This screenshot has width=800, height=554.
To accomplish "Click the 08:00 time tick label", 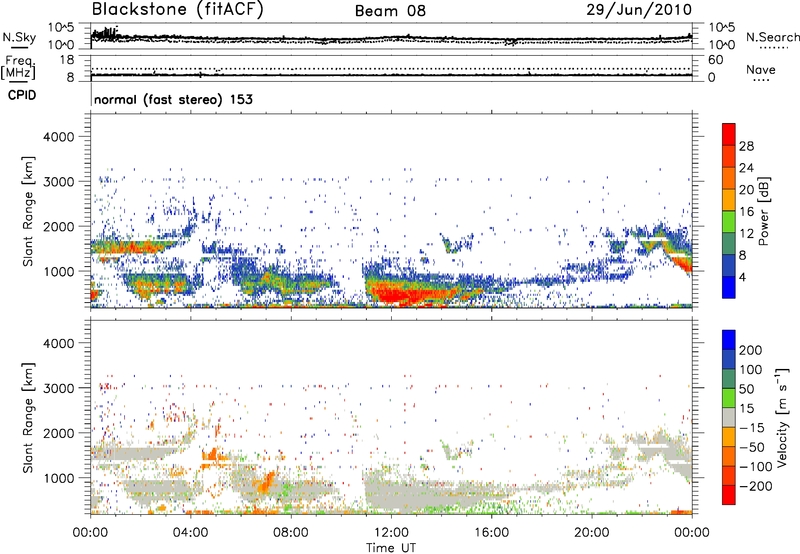I will point(290,533).
